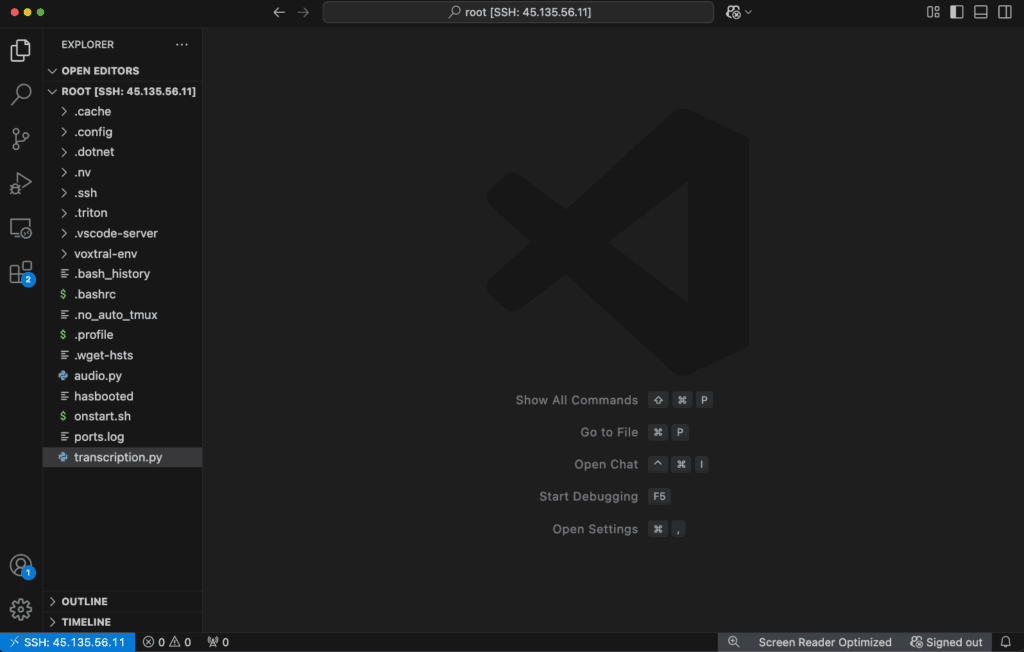
Task: Open the hasbooted file
Action: [x=122, y=396]
